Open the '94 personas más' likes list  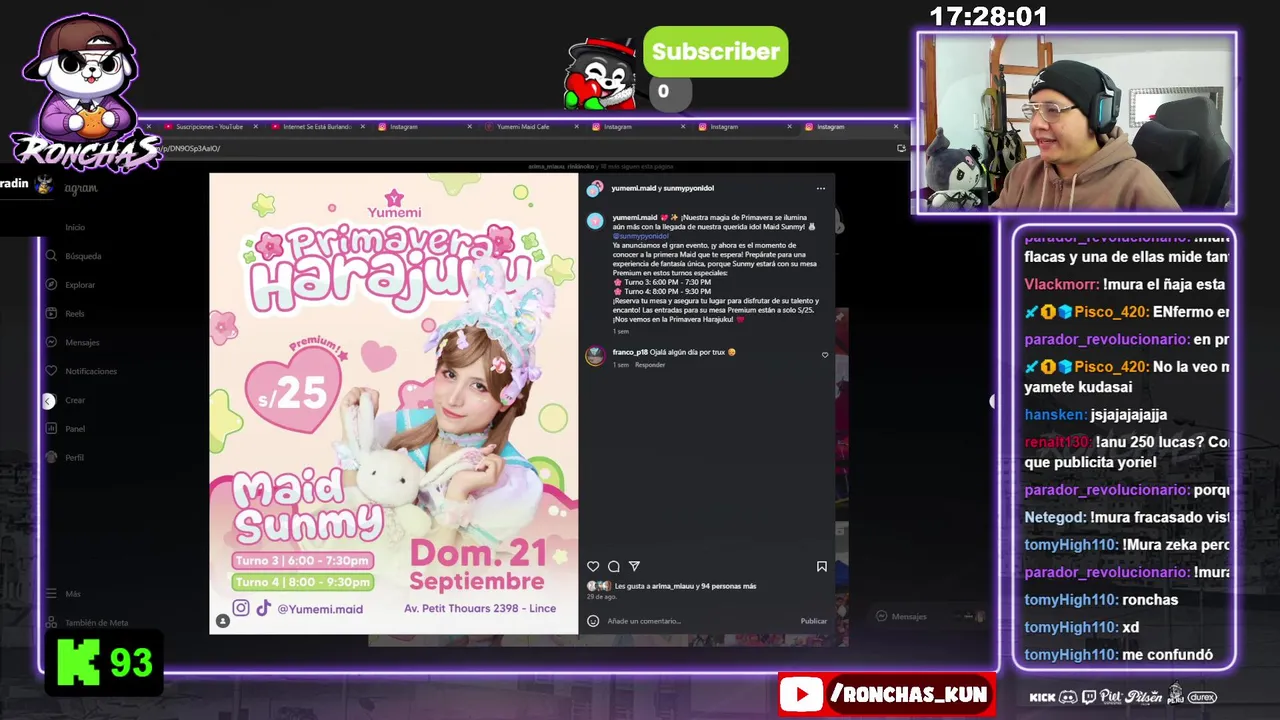click(x=729, y=586)
